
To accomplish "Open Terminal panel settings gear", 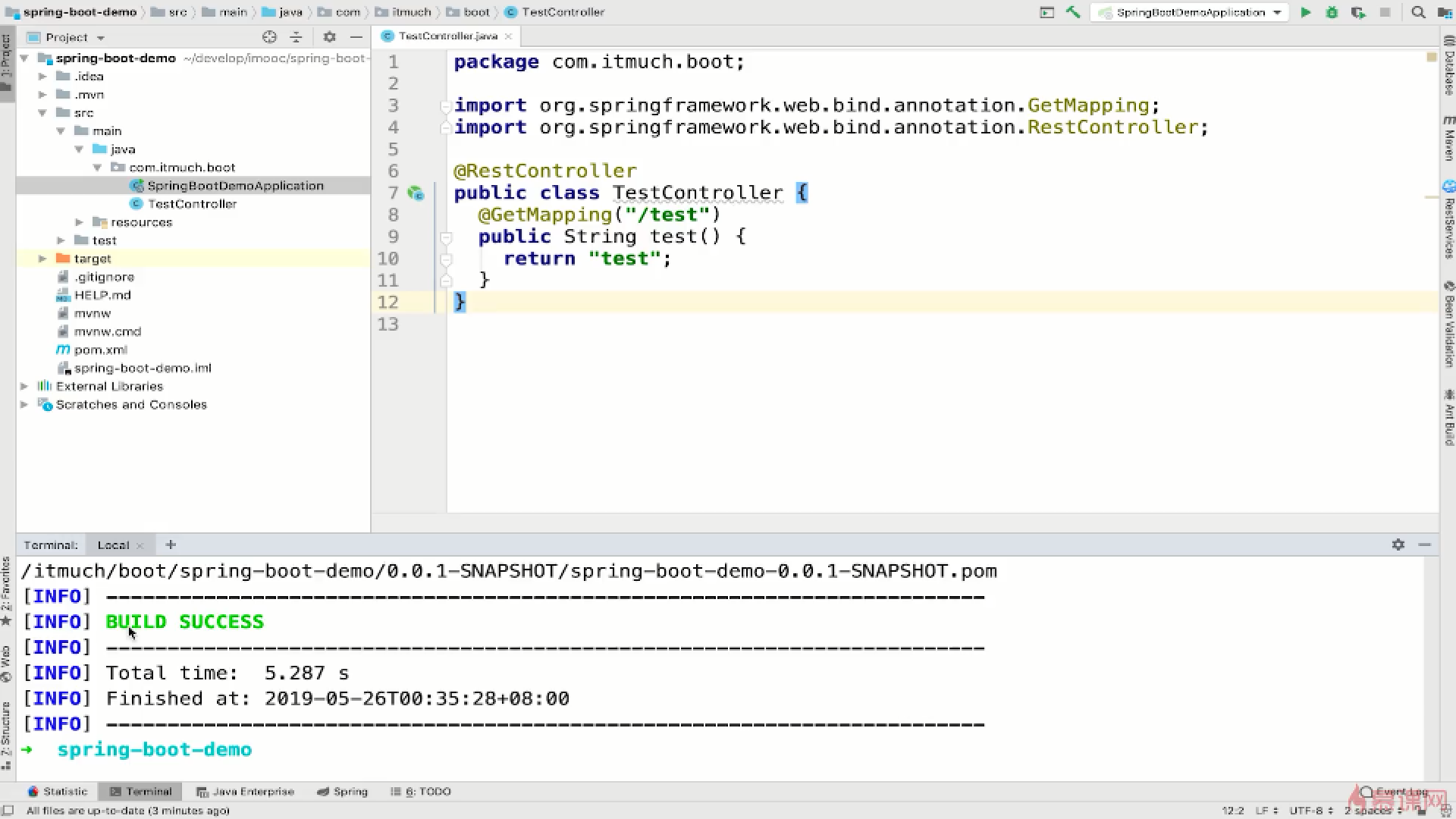I will point(1398,544).
